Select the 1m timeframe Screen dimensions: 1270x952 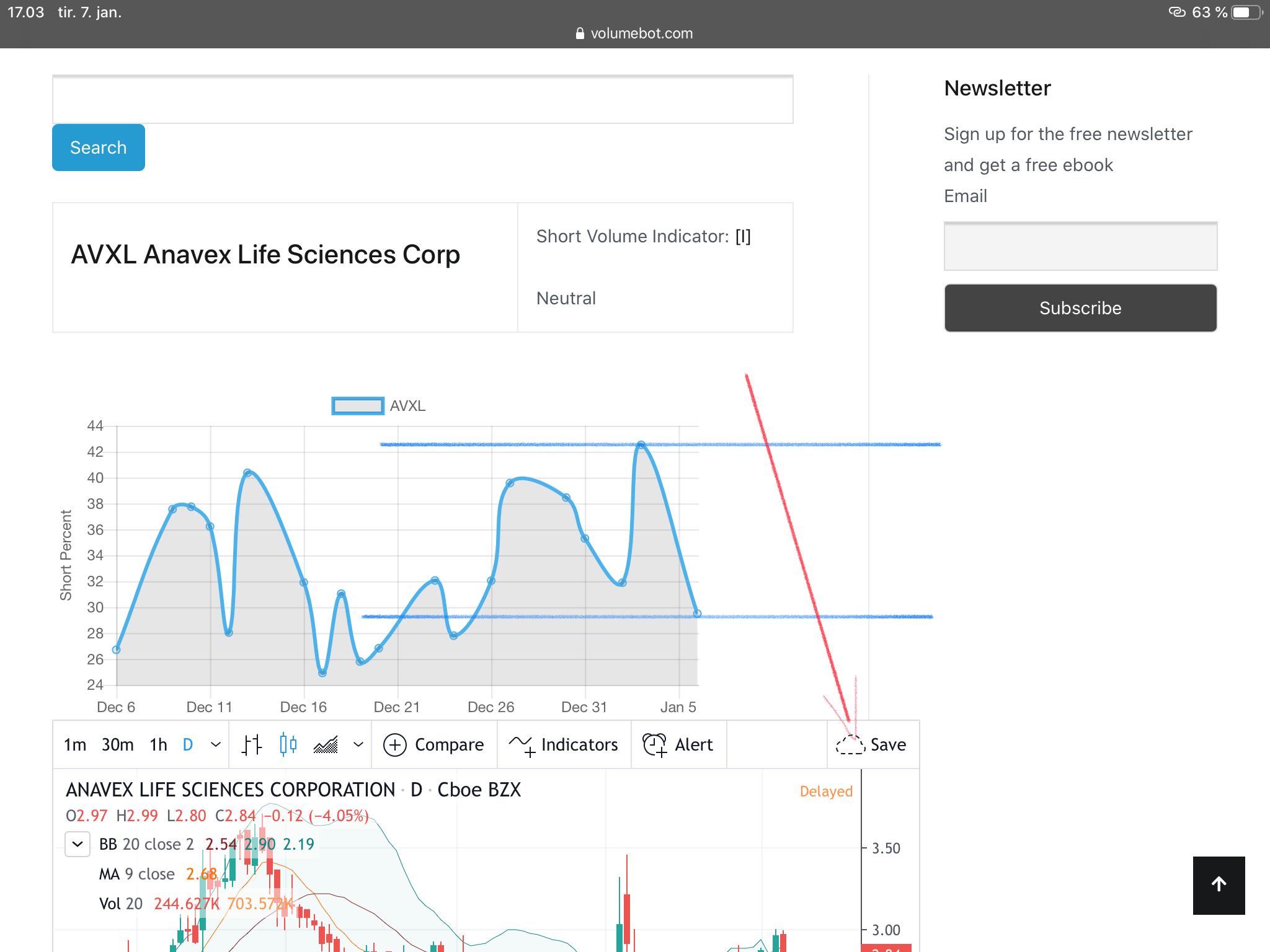pyautogui.click(x=75, y=744)
